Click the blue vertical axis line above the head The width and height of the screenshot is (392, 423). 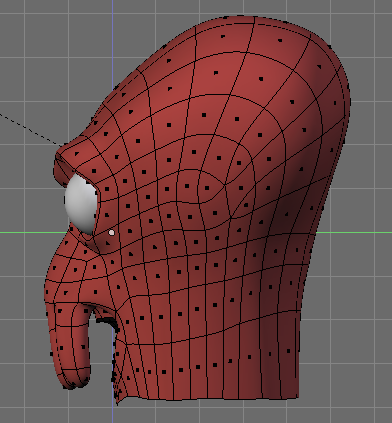pyautogui.click(x=113, y=40)
